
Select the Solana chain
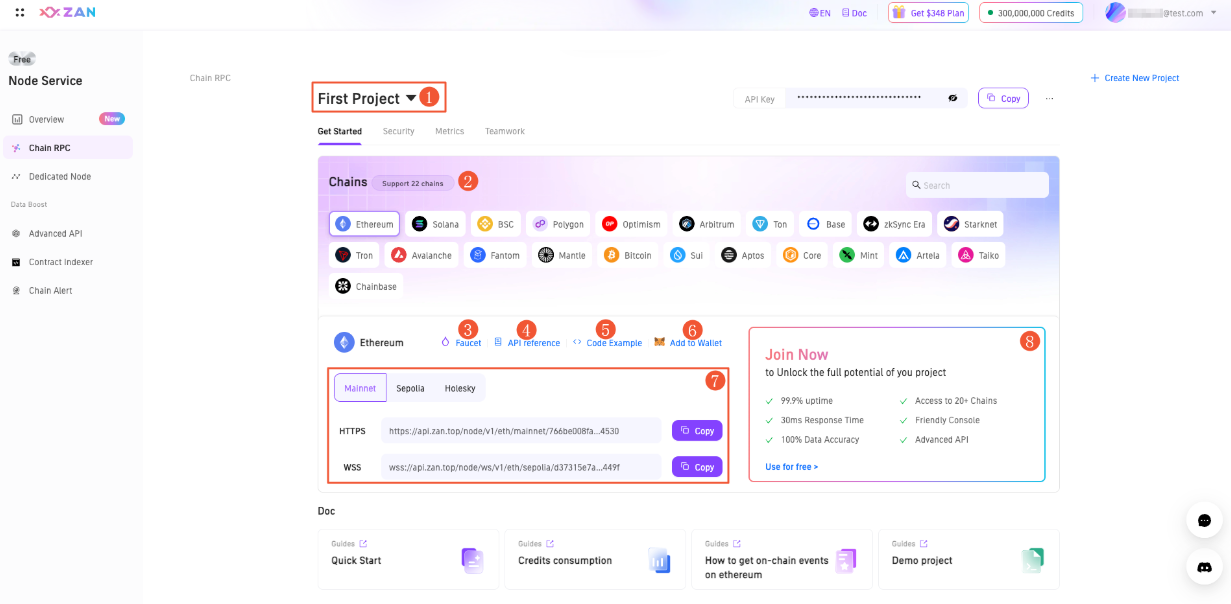tap(435, 224)
